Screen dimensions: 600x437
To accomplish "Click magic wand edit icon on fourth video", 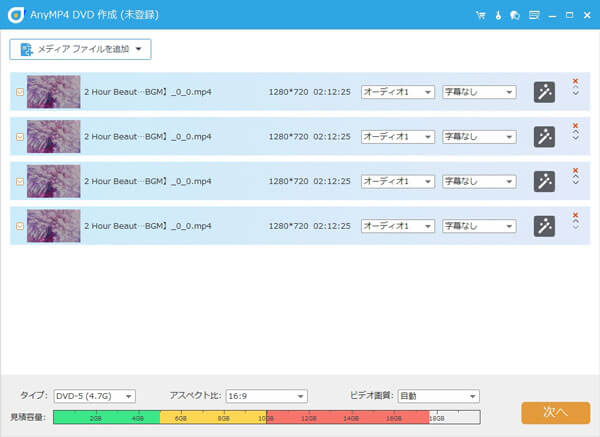I will coord(544,226).
